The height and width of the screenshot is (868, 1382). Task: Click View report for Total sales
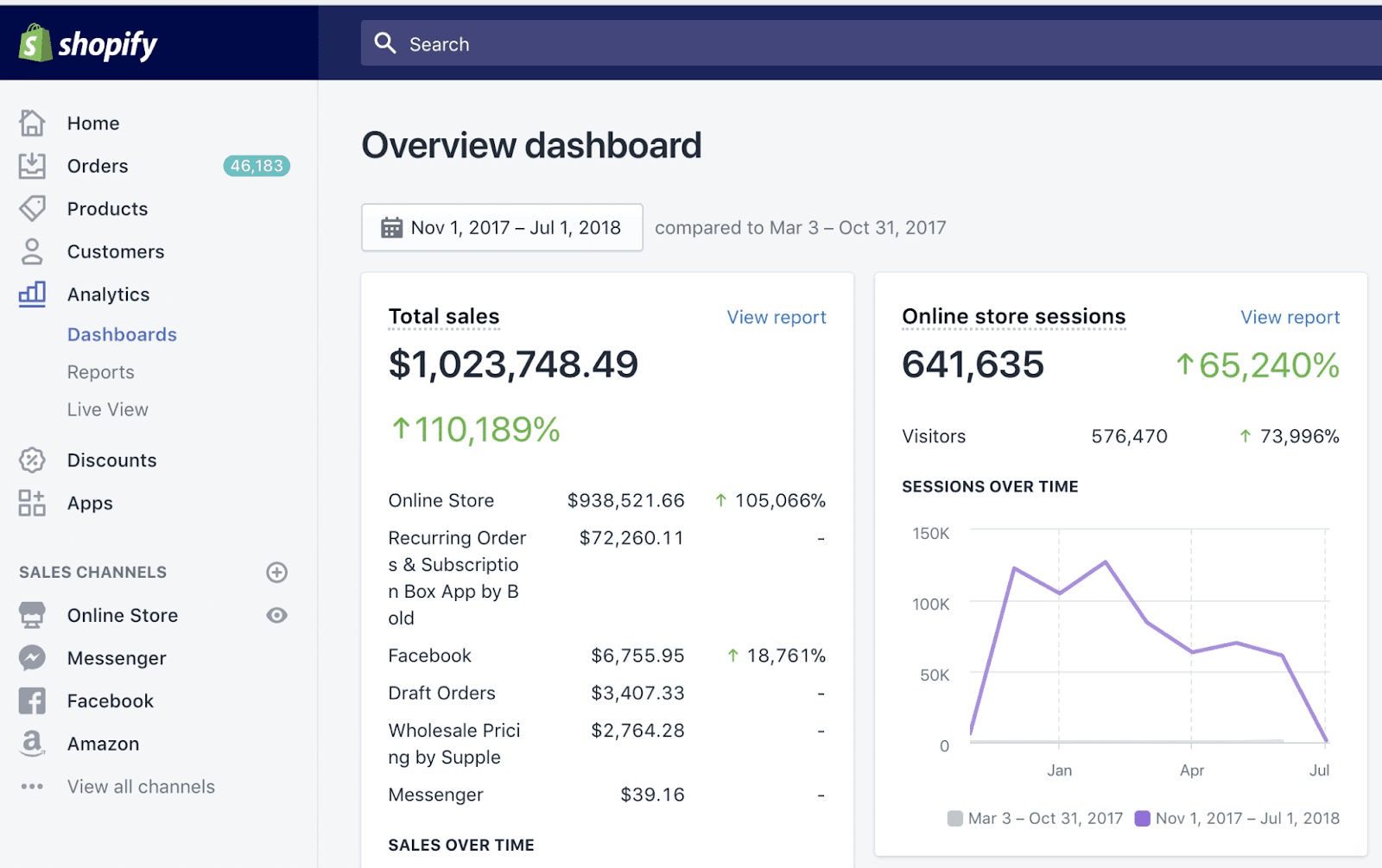tap(776, 317)
